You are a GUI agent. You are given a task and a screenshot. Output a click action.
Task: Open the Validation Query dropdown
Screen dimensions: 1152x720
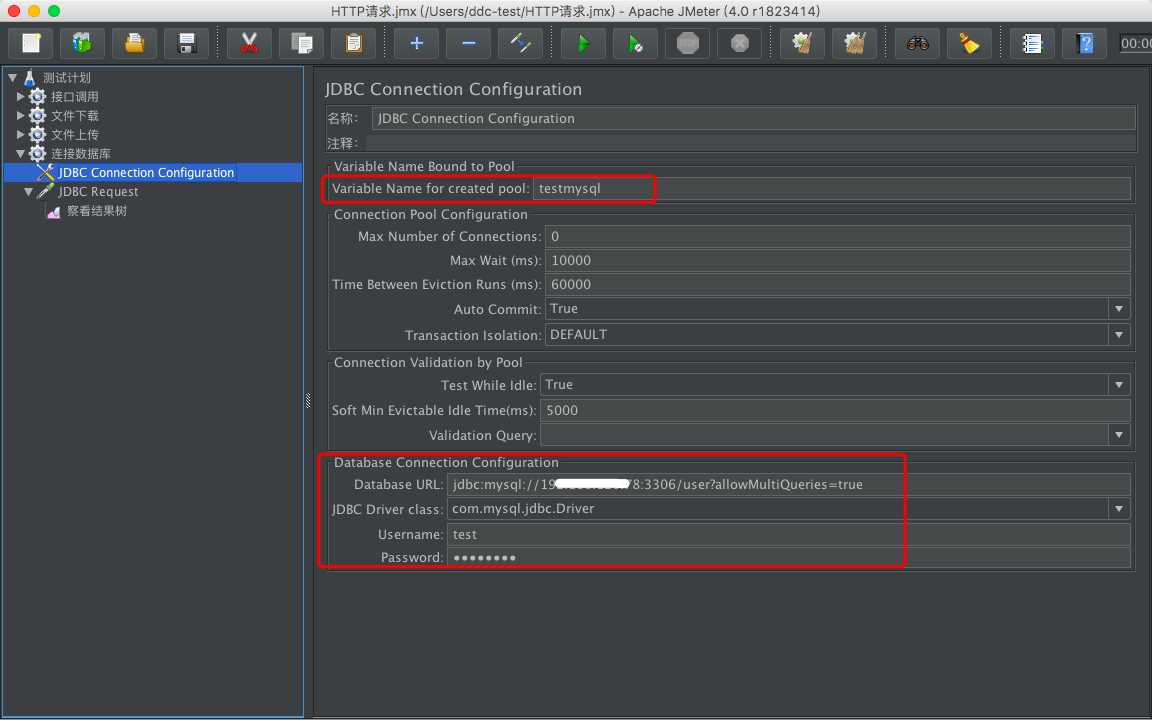coord(1119,435)
